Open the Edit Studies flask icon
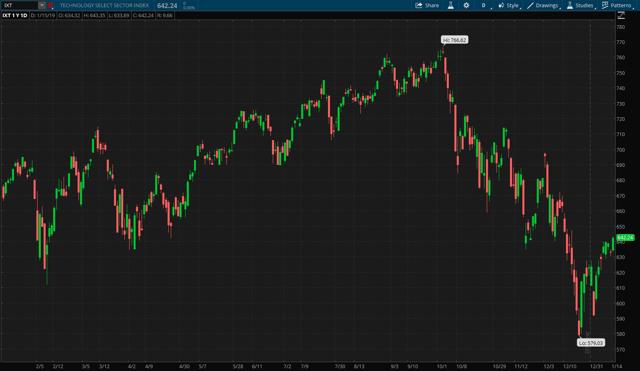 (x=451, y=5)
